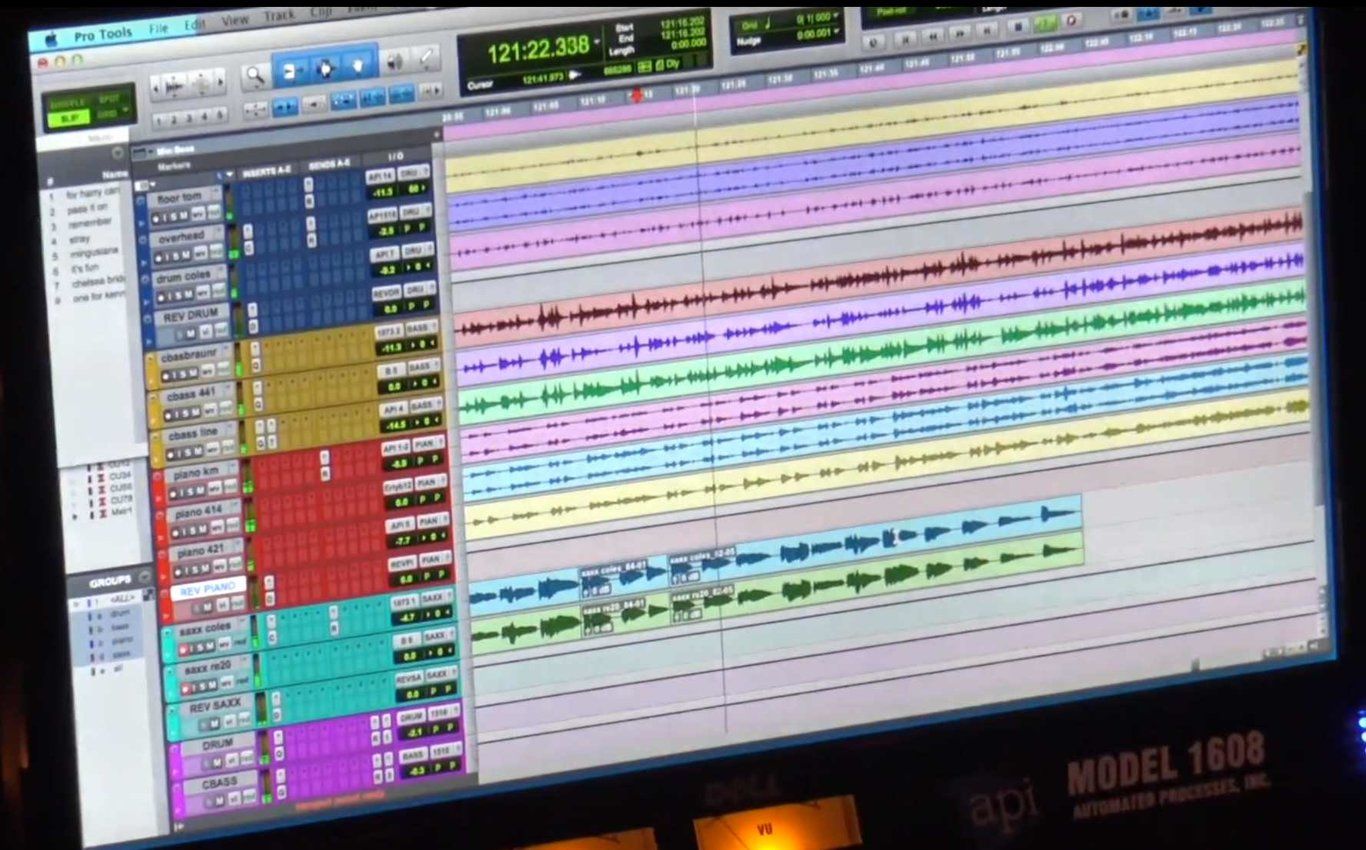Image resolution: width=1366 pixels, height=850 pixels.
Task: Click the GROUPS panel header
Action: [110, 580]
